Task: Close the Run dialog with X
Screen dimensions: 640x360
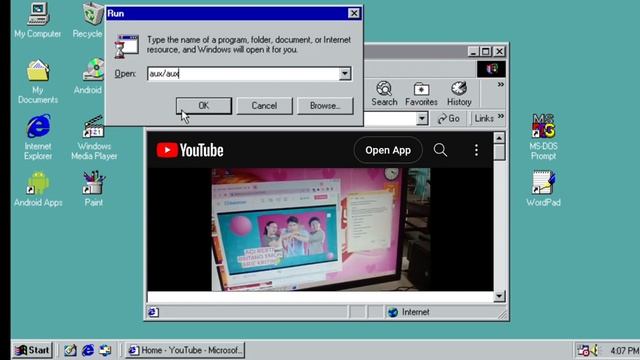Action: click(354, 13)
